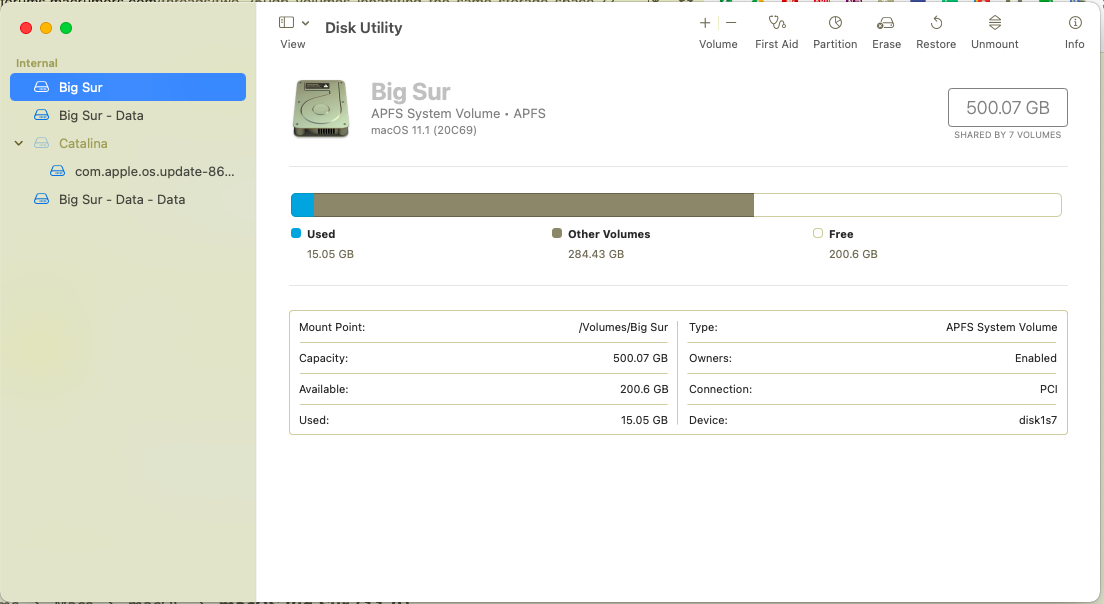
Task: Click the Big Sur - Data drive icon
Action: (x=42, y=115)
